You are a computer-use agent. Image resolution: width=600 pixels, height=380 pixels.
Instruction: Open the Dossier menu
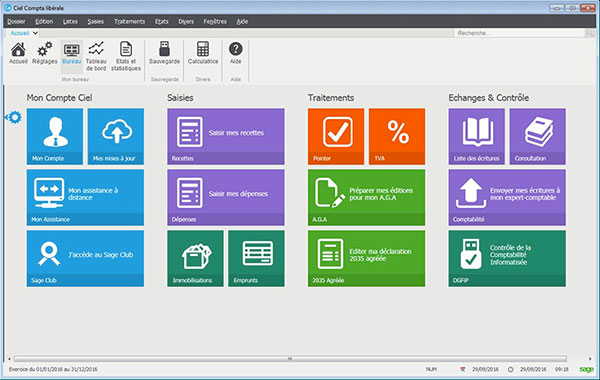coord(16,21)
